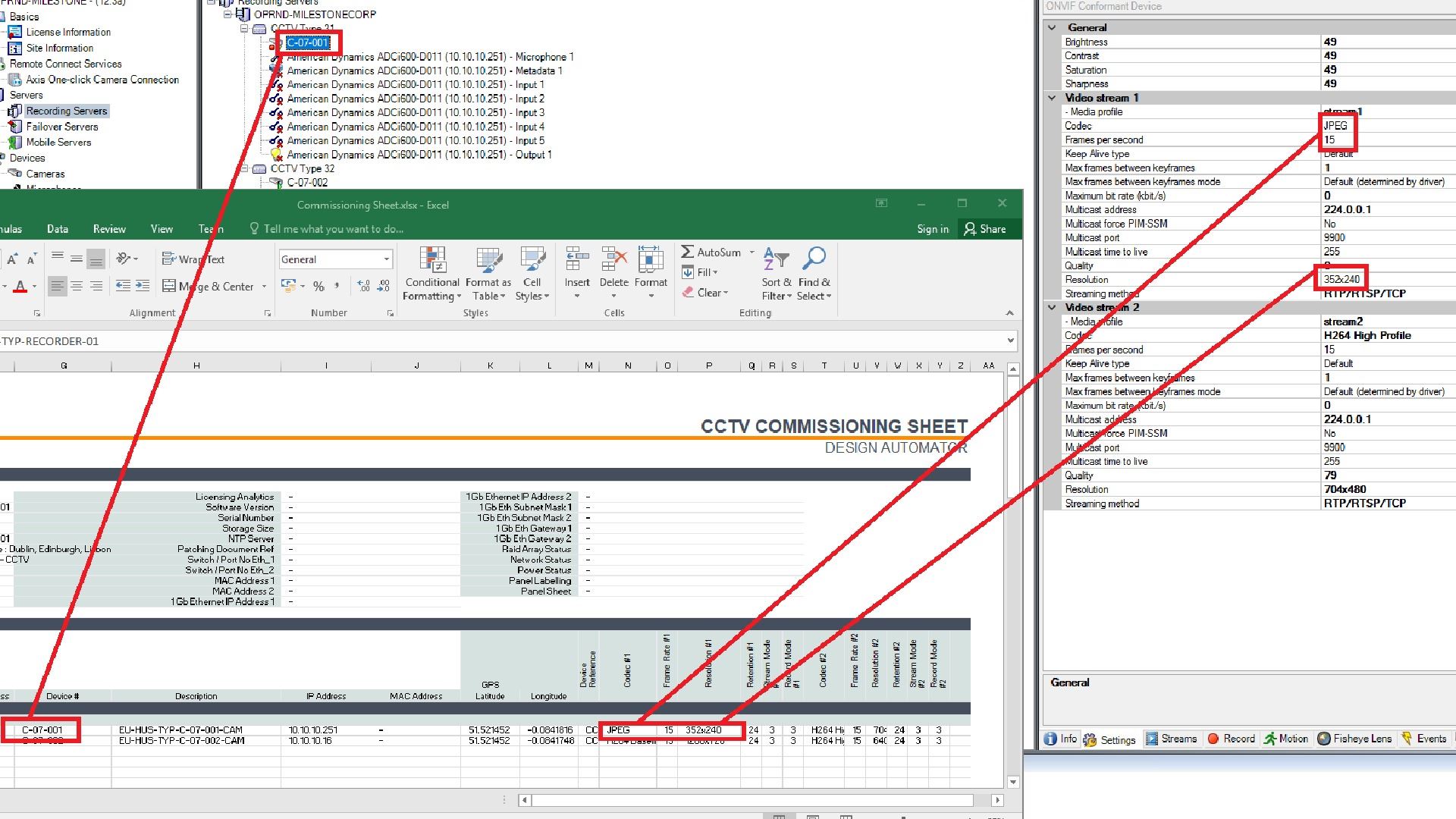Select Recording Servers in the tree

[x=67, y=111]
